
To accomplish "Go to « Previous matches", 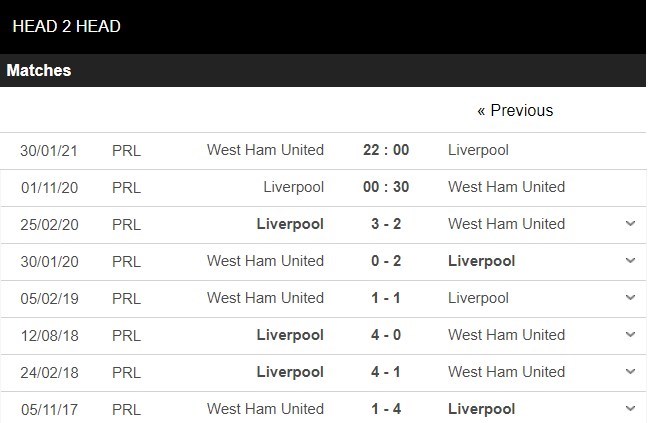I will (515, 111).
